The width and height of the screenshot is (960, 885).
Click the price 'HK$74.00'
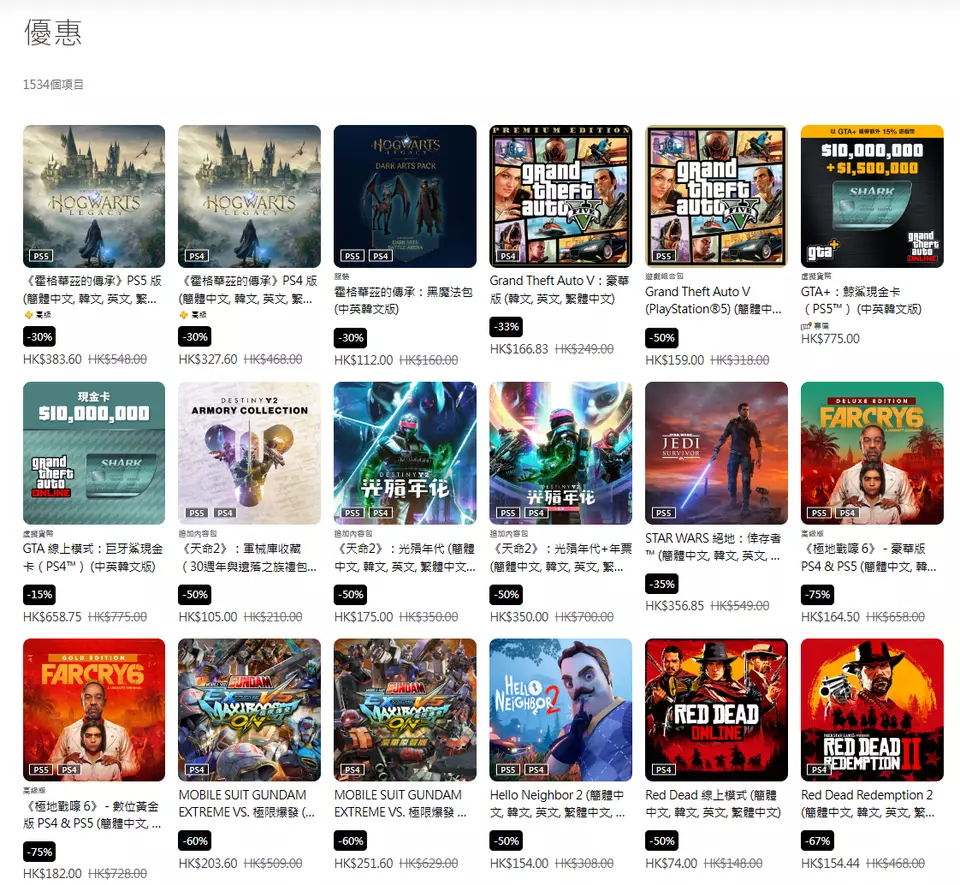coord(671,864)
